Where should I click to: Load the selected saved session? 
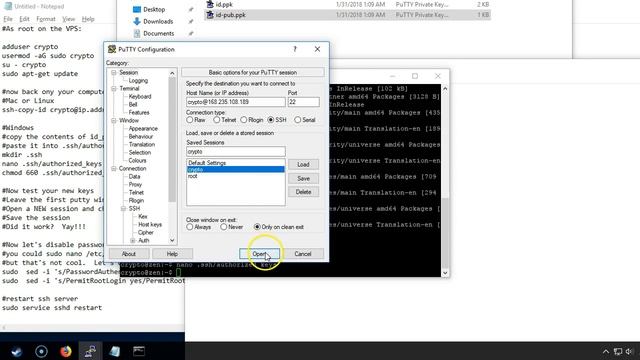[303, 164]
